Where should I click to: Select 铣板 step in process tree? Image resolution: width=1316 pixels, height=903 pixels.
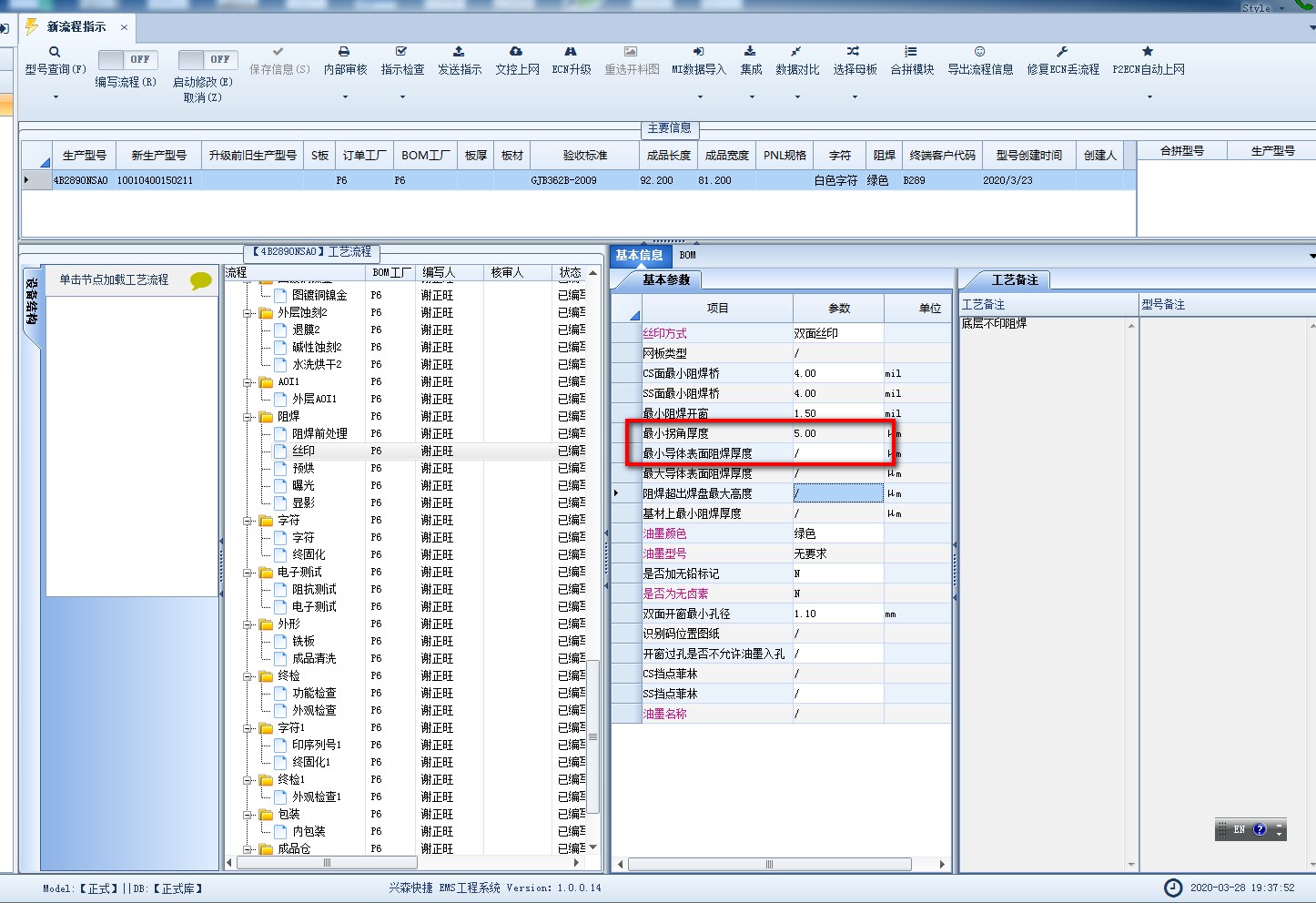point(303,641)
